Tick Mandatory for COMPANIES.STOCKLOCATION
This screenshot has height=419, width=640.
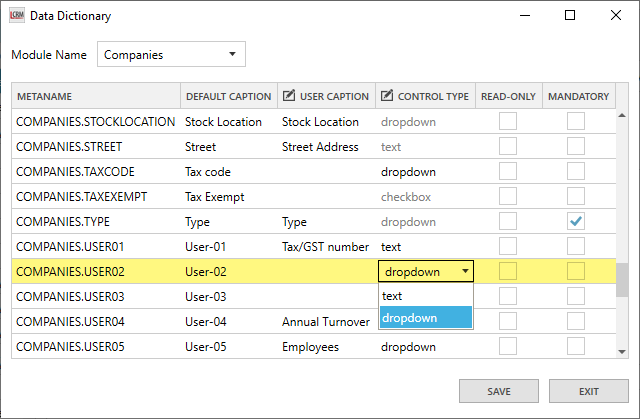click(x=576, y=121)
